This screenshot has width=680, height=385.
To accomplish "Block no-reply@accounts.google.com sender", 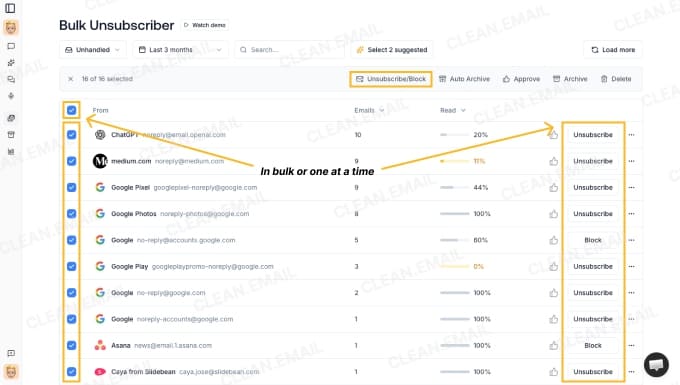I will point(593,240).
